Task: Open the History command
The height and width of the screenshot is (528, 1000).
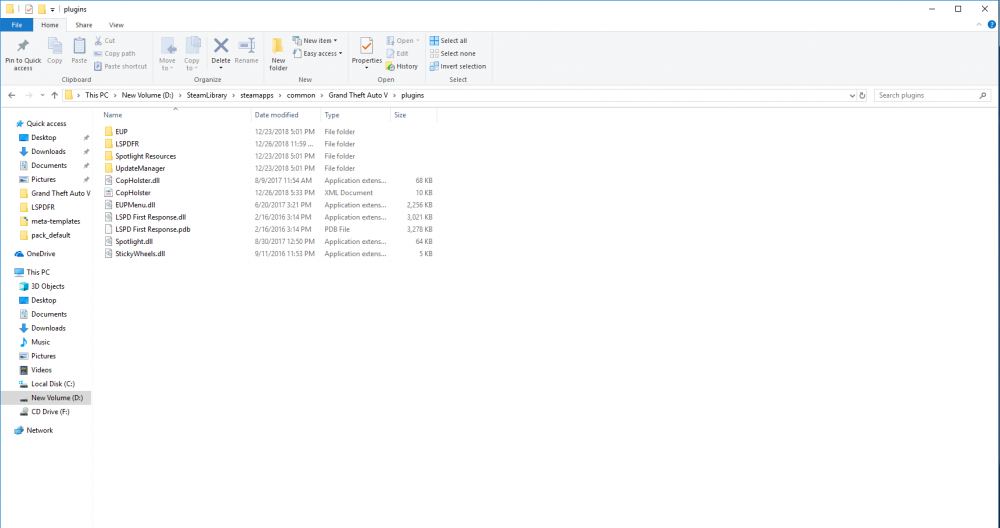Action: click(402, 66)
